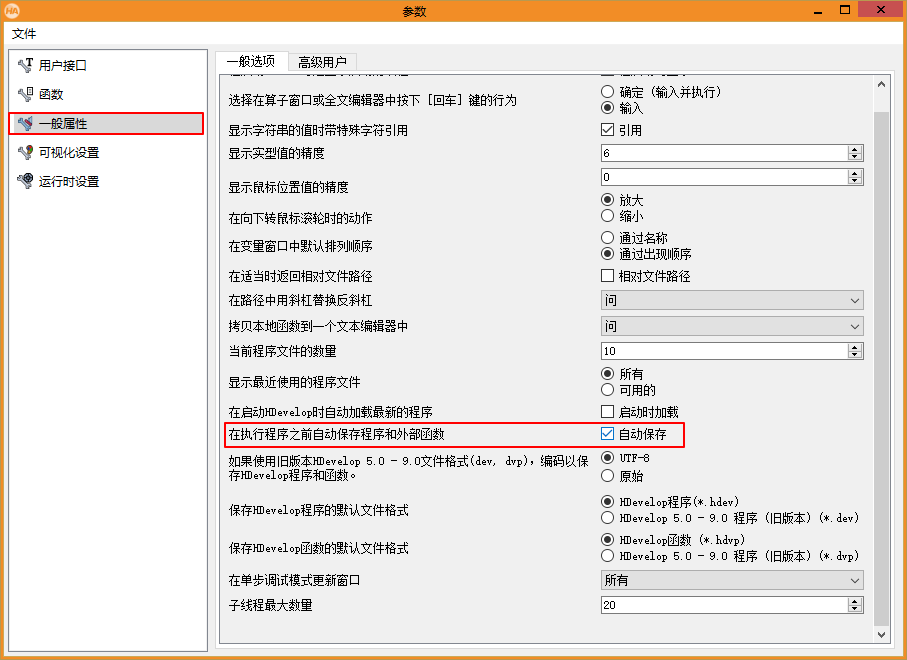Select the 确定（输入并执行）radio button
Viewport: 907px width, 660px height.
(x=607, y=91)
